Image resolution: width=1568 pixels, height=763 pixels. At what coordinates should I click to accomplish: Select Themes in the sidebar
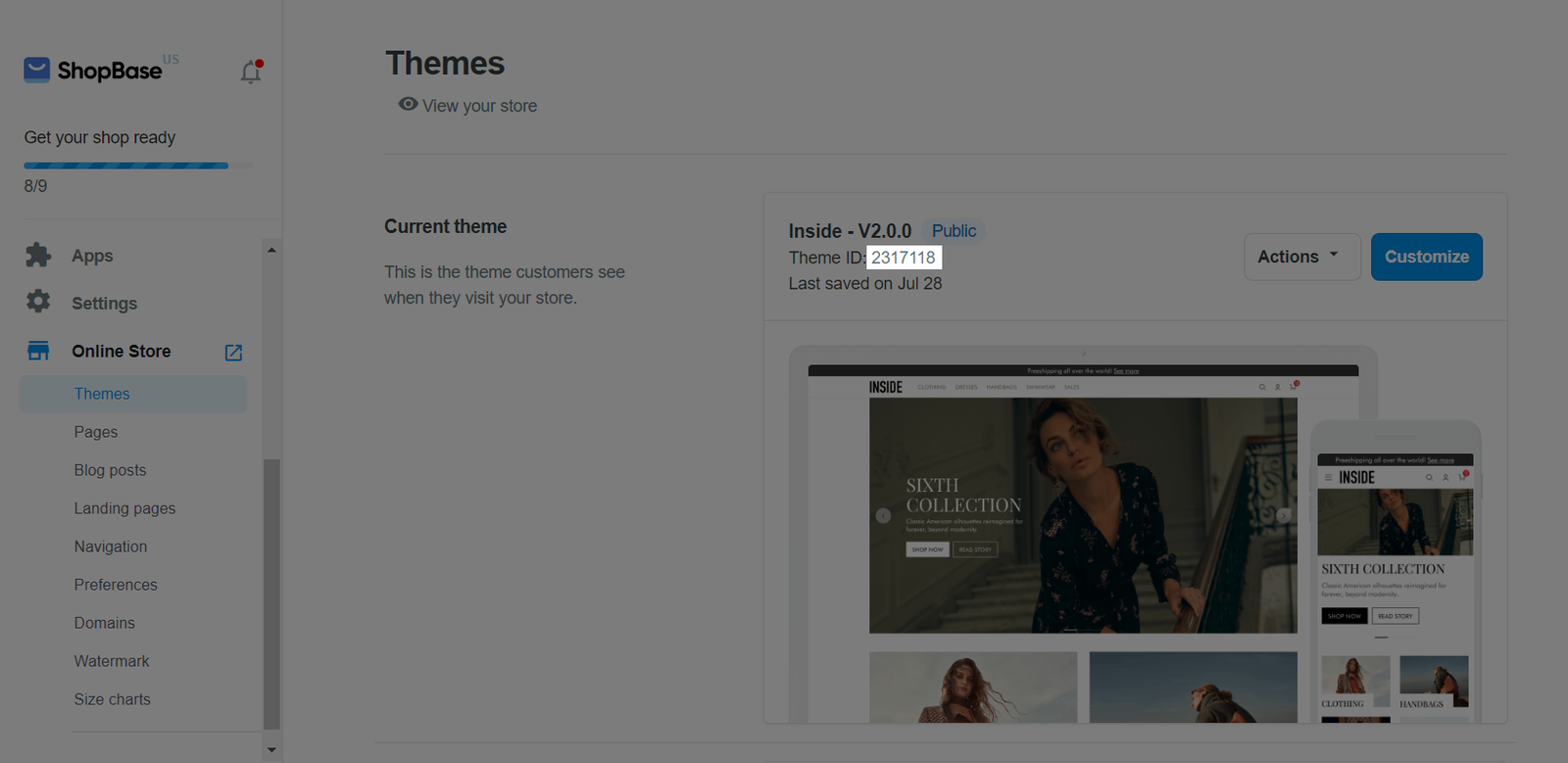tap(102, 394)
